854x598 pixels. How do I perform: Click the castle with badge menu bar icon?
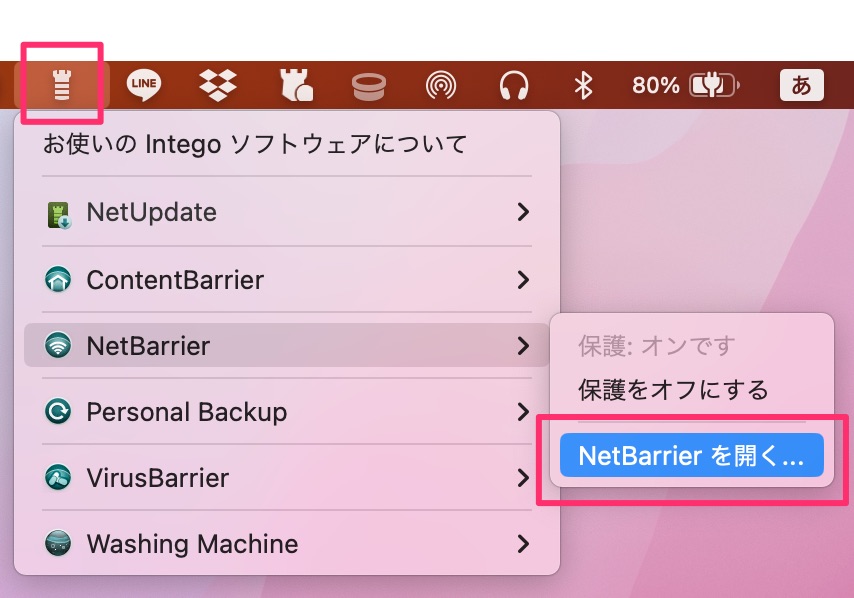(x=296, y=85)
